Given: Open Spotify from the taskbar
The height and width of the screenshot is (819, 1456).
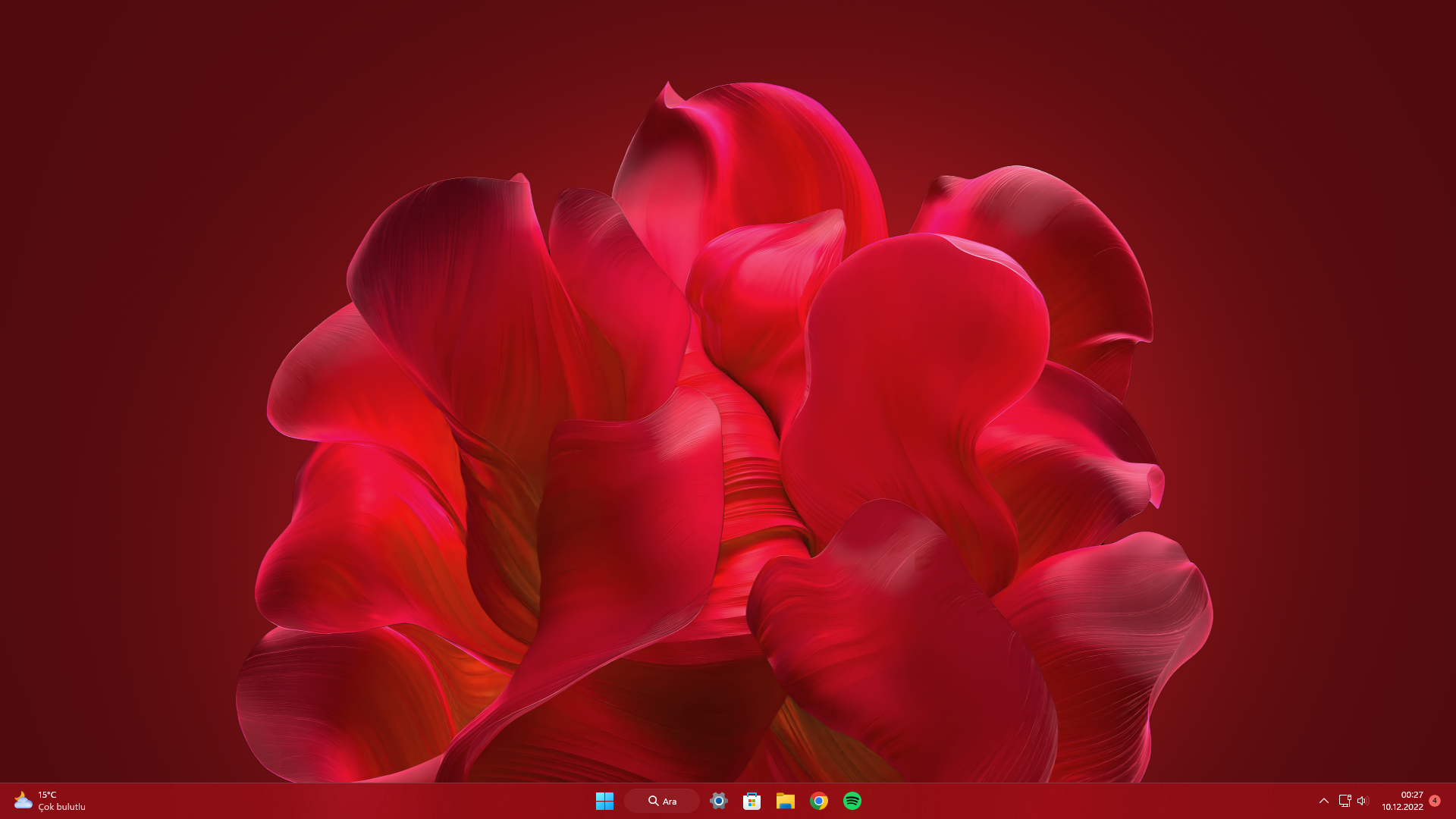Looking at the screenshot, I should click(x=852, y=801).
